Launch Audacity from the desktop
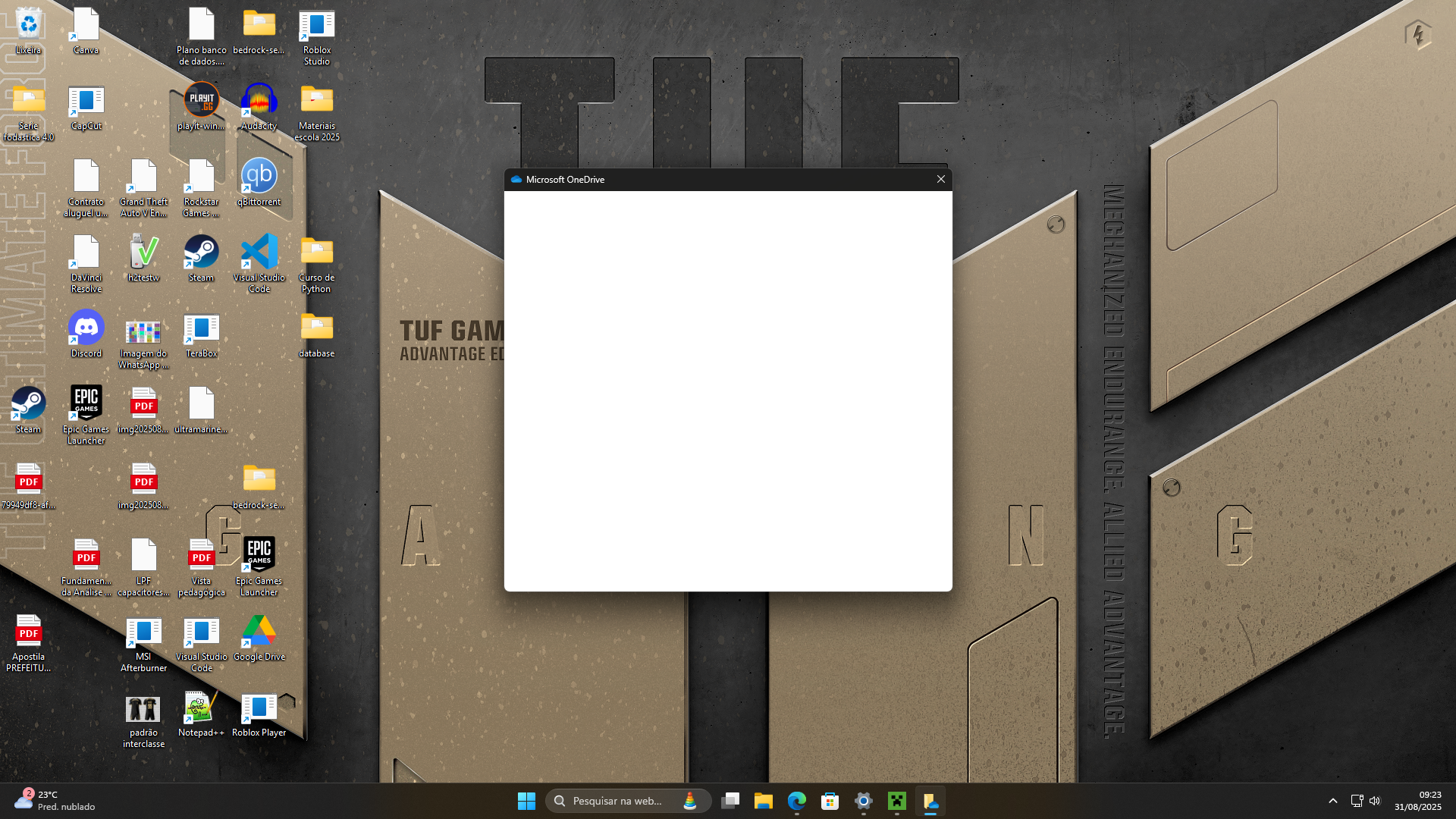1456x819 pixels. [259, 108]
